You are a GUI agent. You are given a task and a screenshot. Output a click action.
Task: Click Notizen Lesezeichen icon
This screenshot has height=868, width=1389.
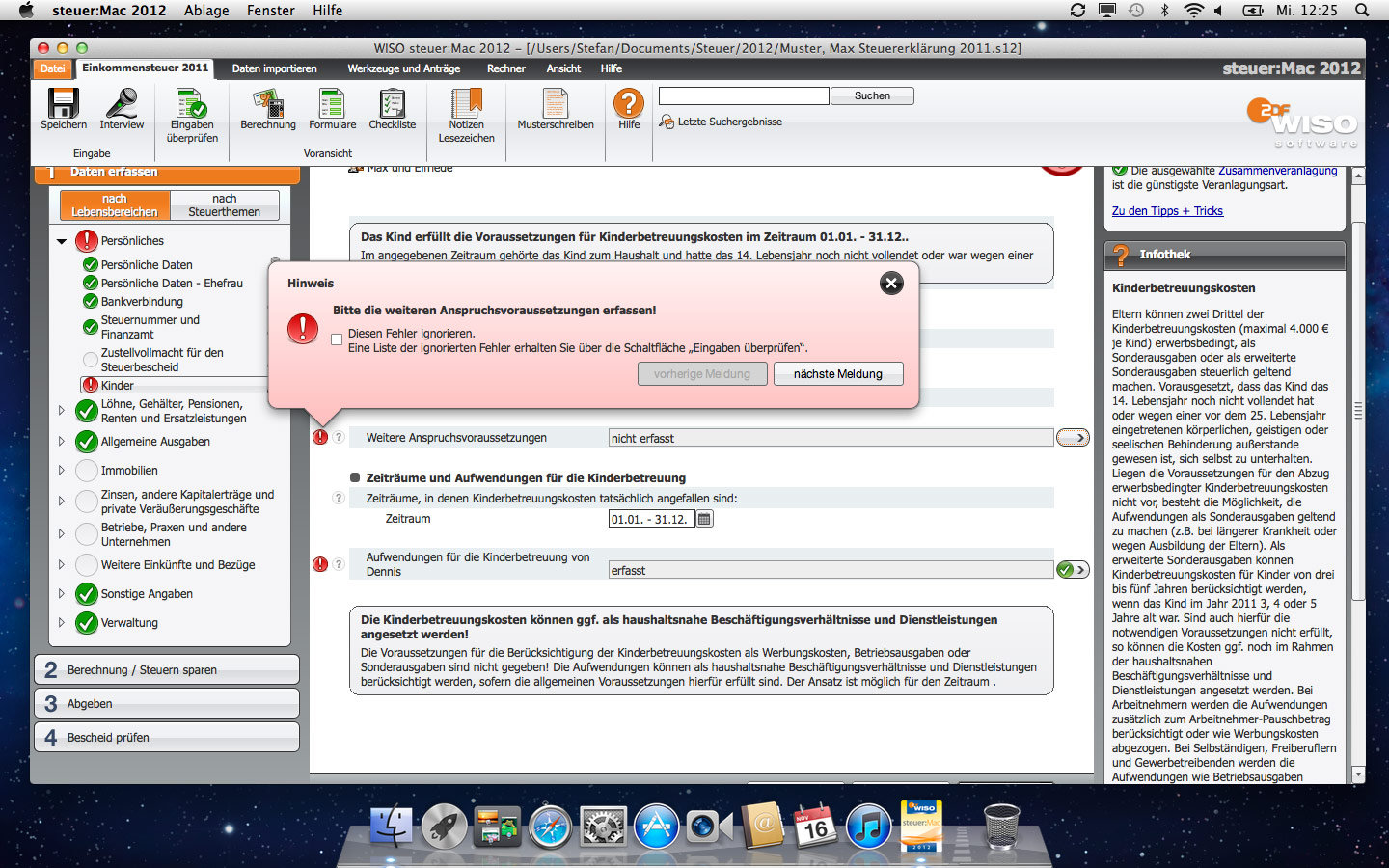click(466, 103)
